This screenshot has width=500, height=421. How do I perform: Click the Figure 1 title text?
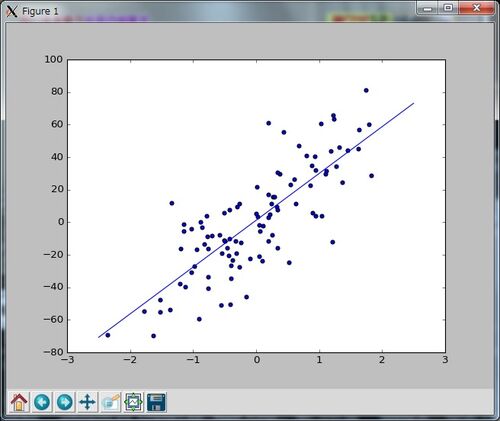tap(40, 11)
